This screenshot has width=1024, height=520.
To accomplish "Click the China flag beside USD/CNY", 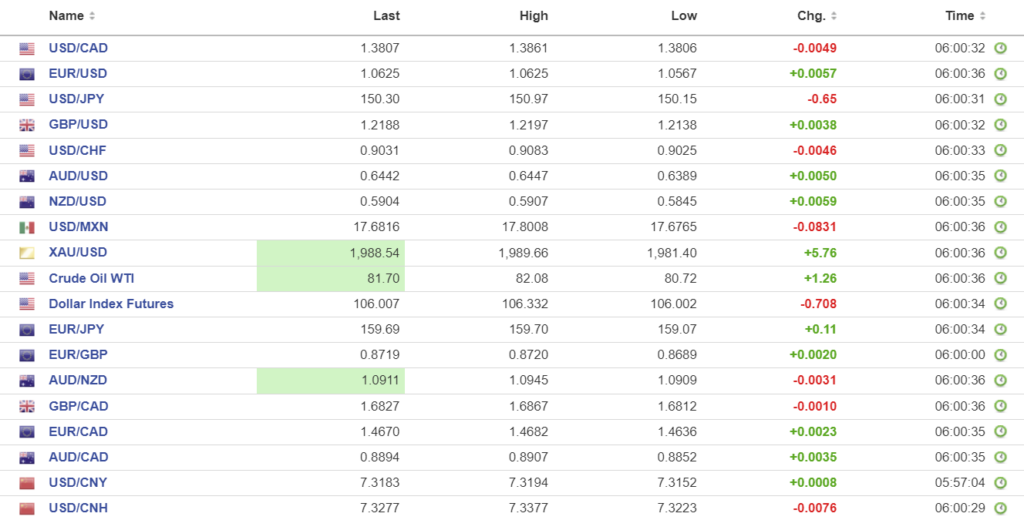I will [x=27, y=483].
